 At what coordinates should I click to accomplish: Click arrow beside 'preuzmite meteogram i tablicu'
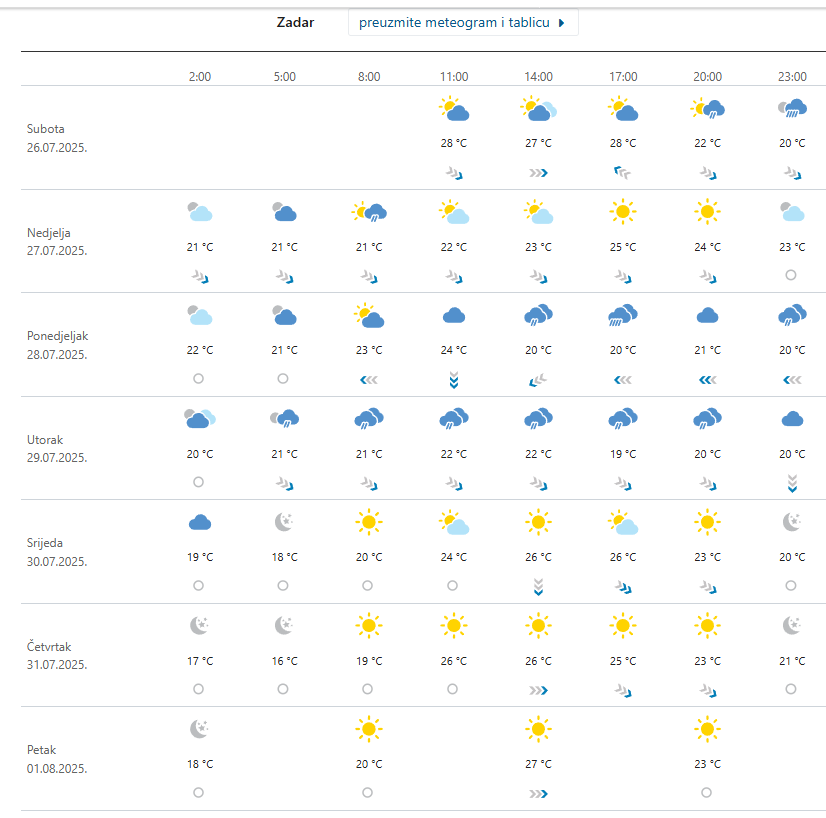tap(562, 22)
